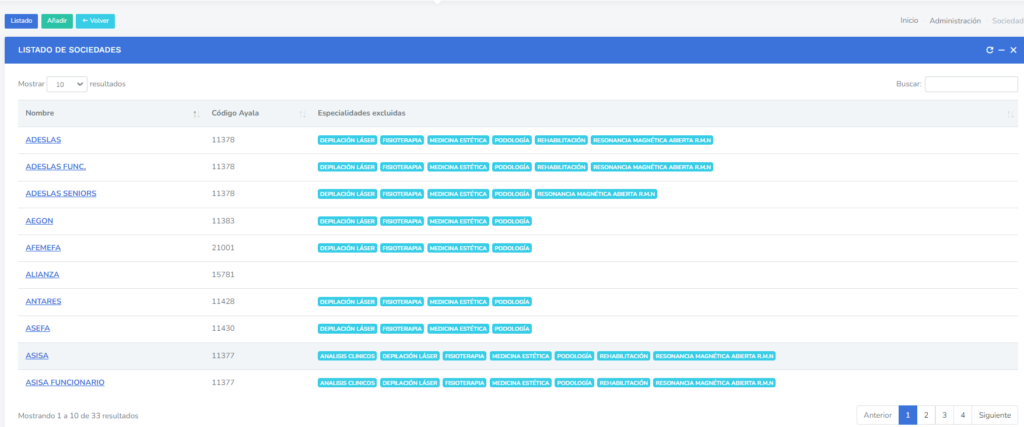The image size is (1024, 427).
Task: Open the ADESLAS society link
Action: click(43, 140)
